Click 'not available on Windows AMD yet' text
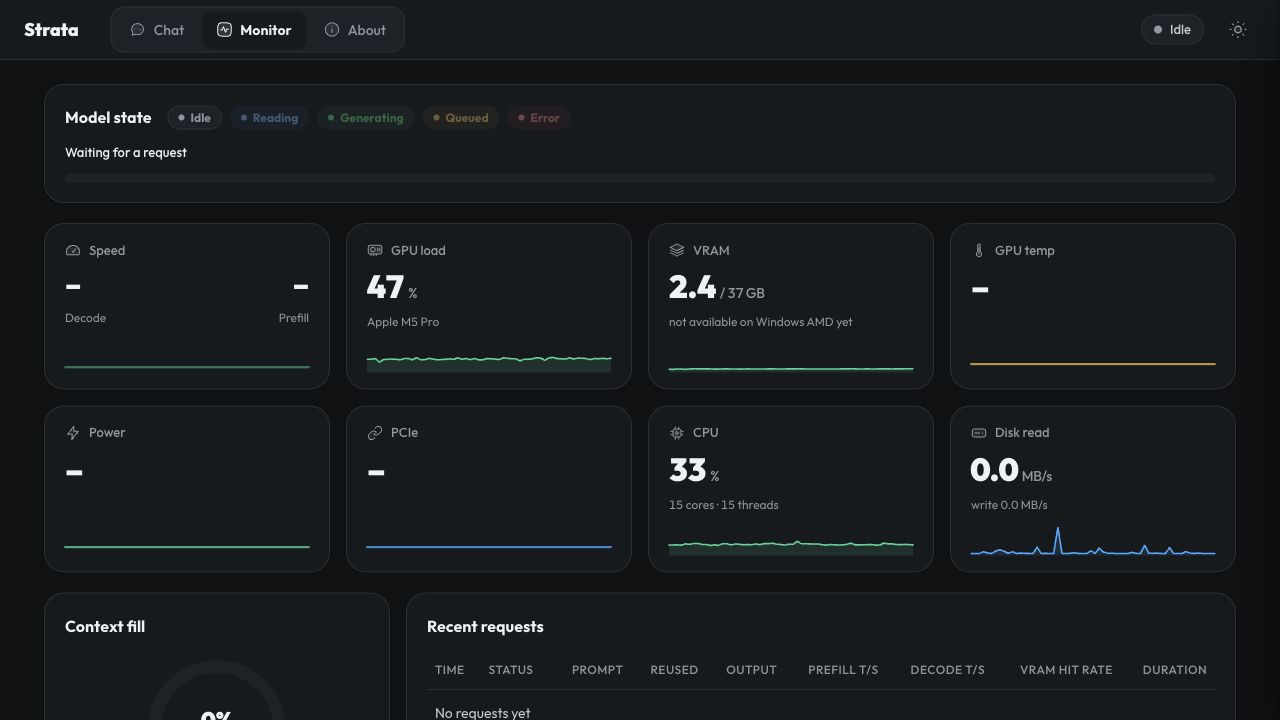The width and height of the screenshot is (1280, 720). coord(761,322)
